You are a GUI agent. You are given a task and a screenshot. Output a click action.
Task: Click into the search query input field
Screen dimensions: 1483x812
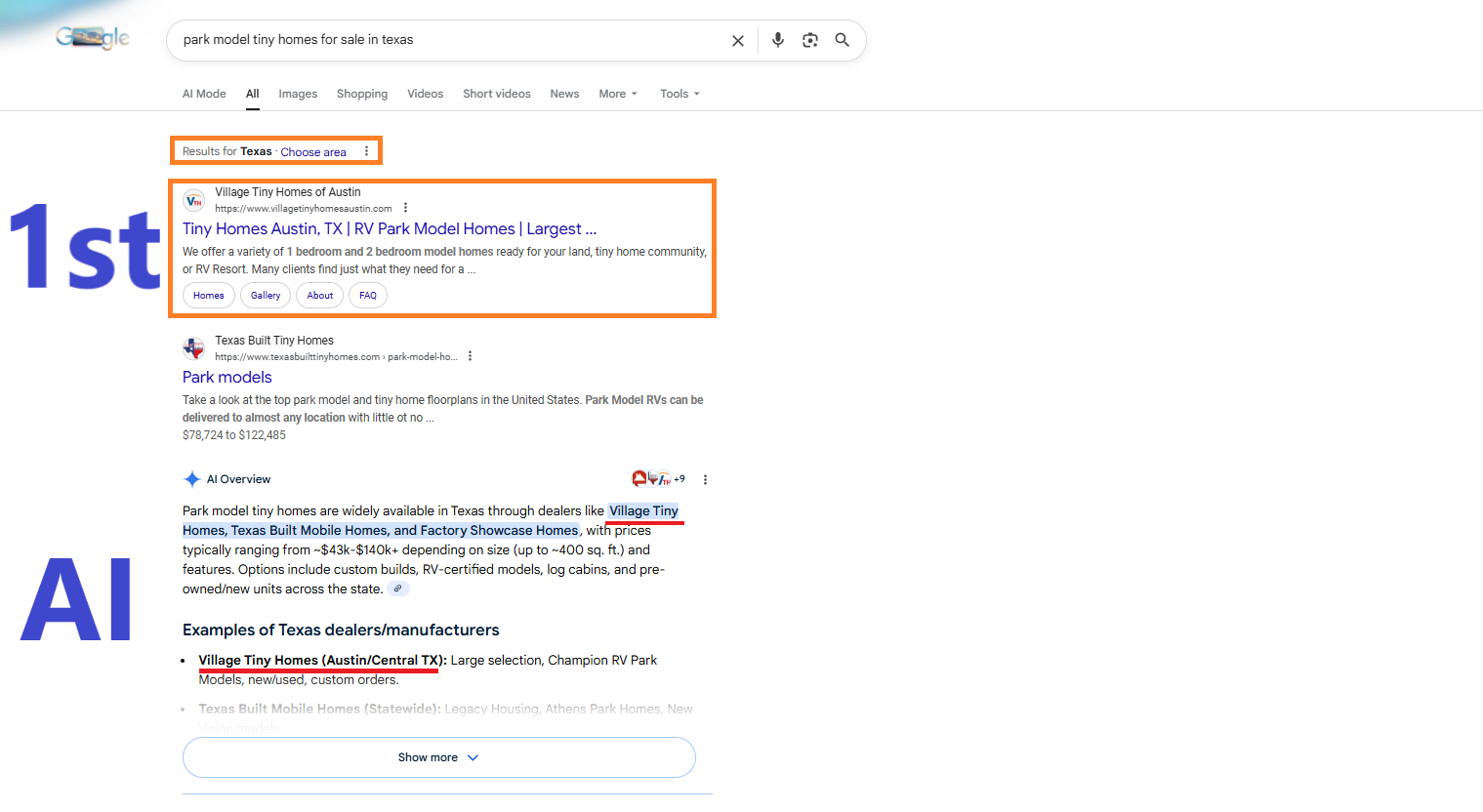coord(449,40)
